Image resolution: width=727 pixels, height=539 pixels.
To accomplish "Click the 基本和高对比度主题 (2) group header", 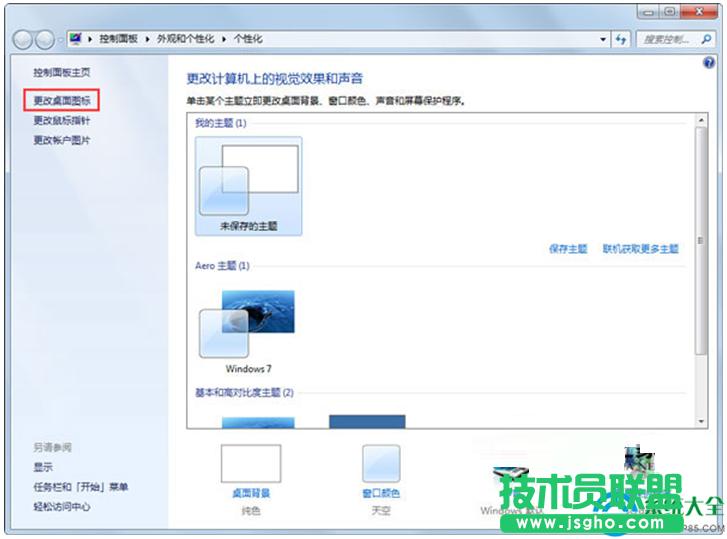I will [x=244, y=393].
